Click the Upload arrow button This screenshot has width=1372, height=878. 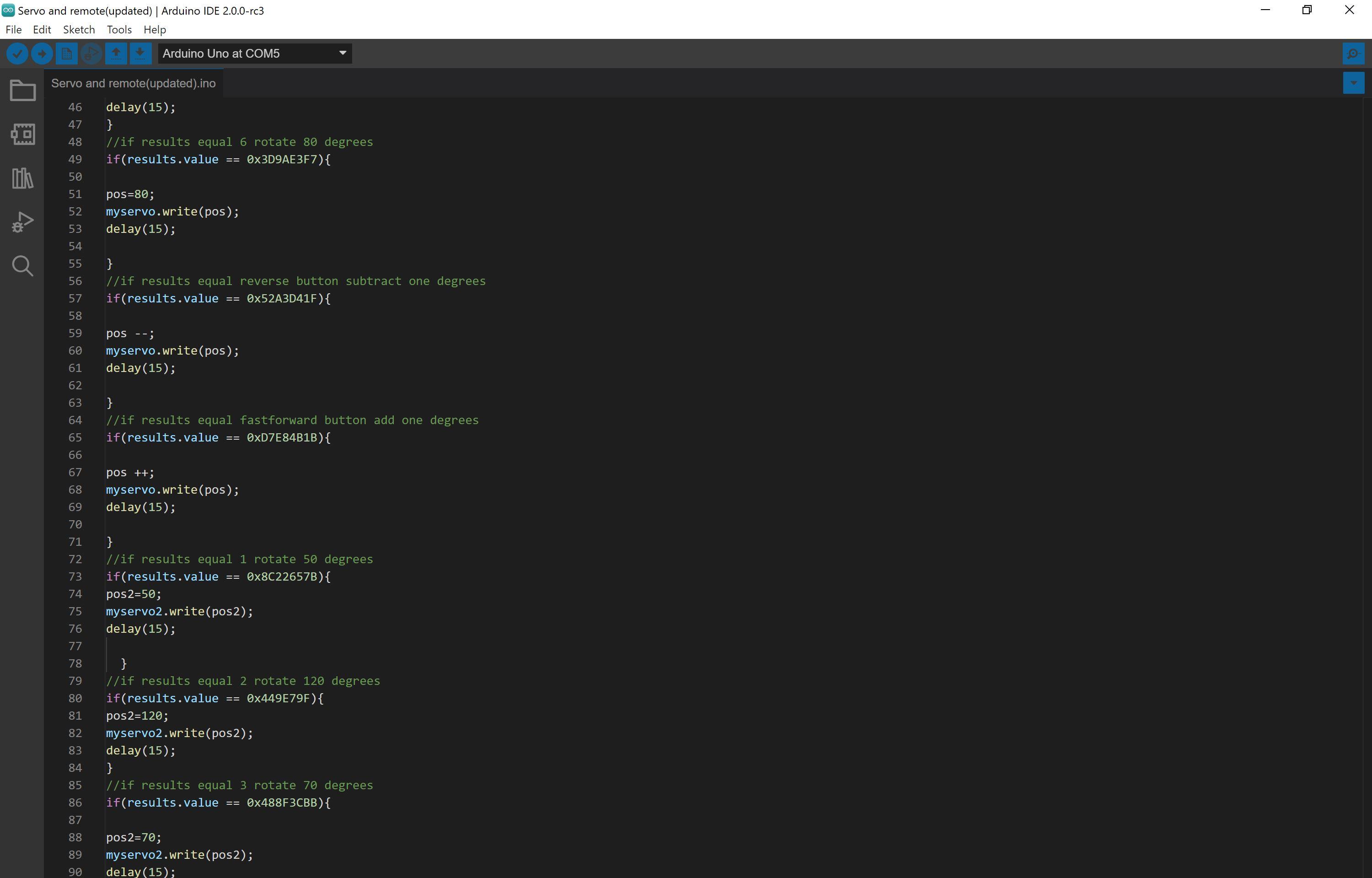tap(42, 54)
